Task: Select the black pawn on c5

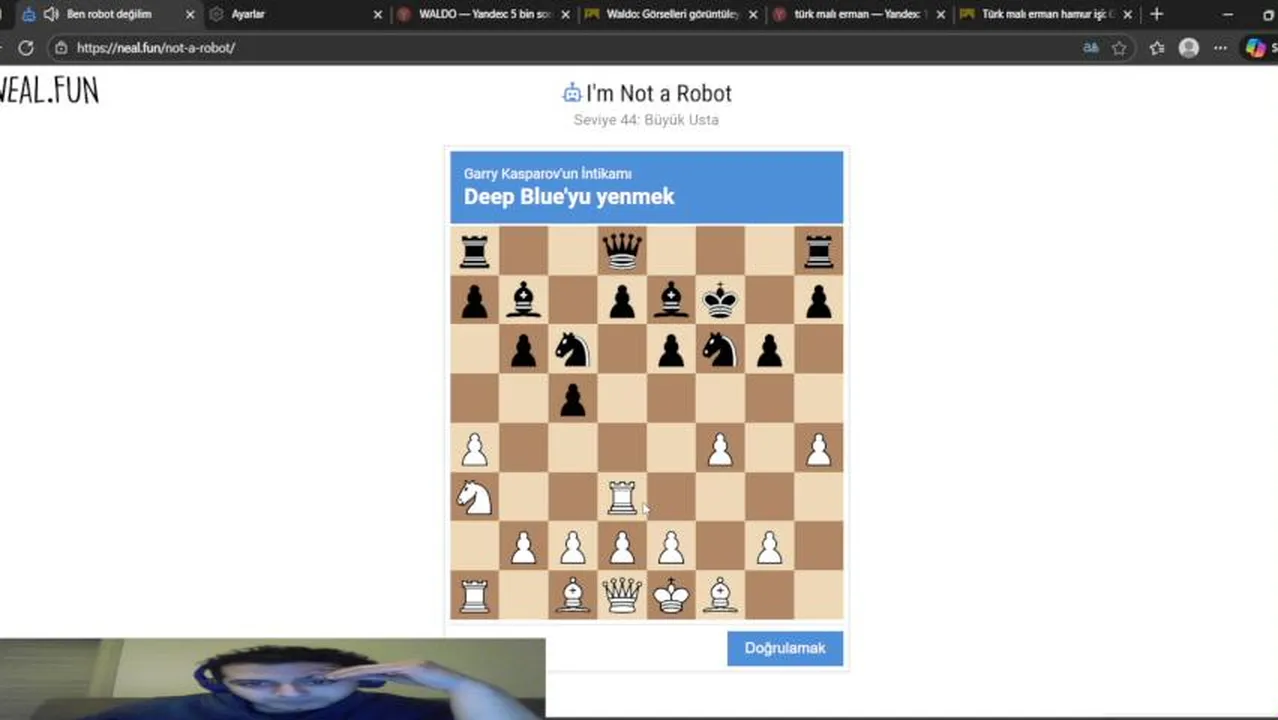Action: (x=573, y=398)
